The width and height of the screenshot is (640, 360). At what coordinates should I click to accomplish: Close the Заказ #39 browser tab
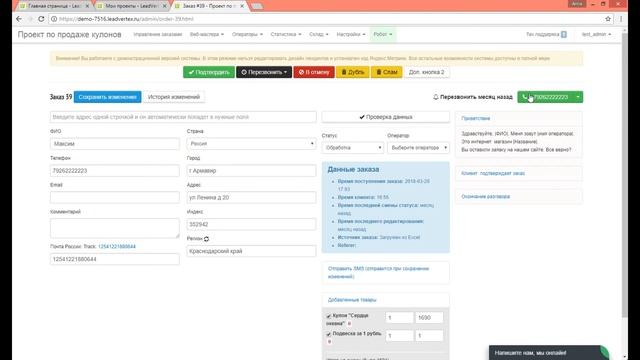(x=242, y=6)
